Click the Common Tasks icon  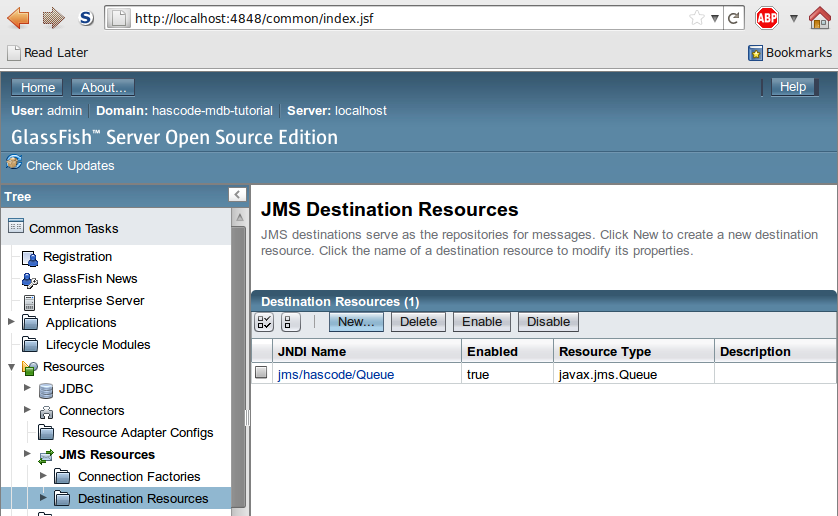tap(16, 226)
